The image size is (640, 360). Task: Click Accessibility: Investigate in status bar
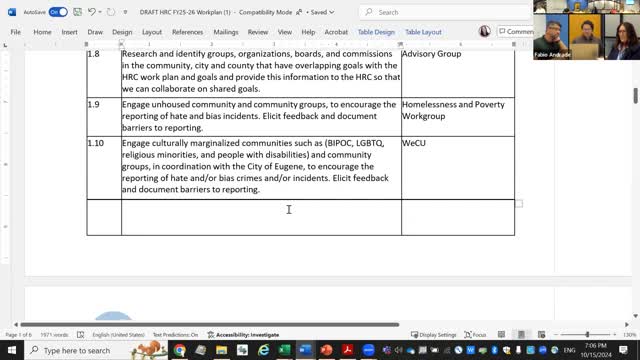[243, 335]
